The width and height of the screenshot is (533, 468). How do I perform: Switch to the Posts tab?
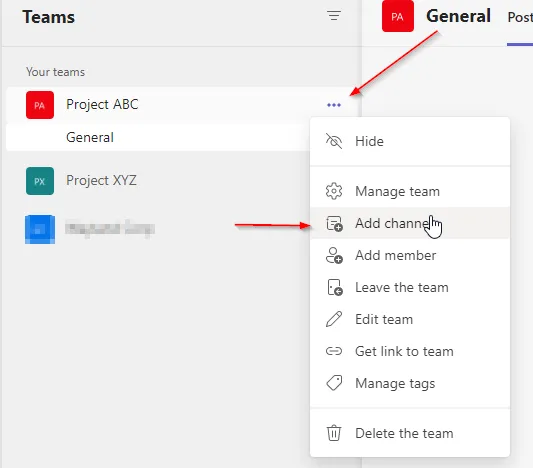(x=520, y=17)
